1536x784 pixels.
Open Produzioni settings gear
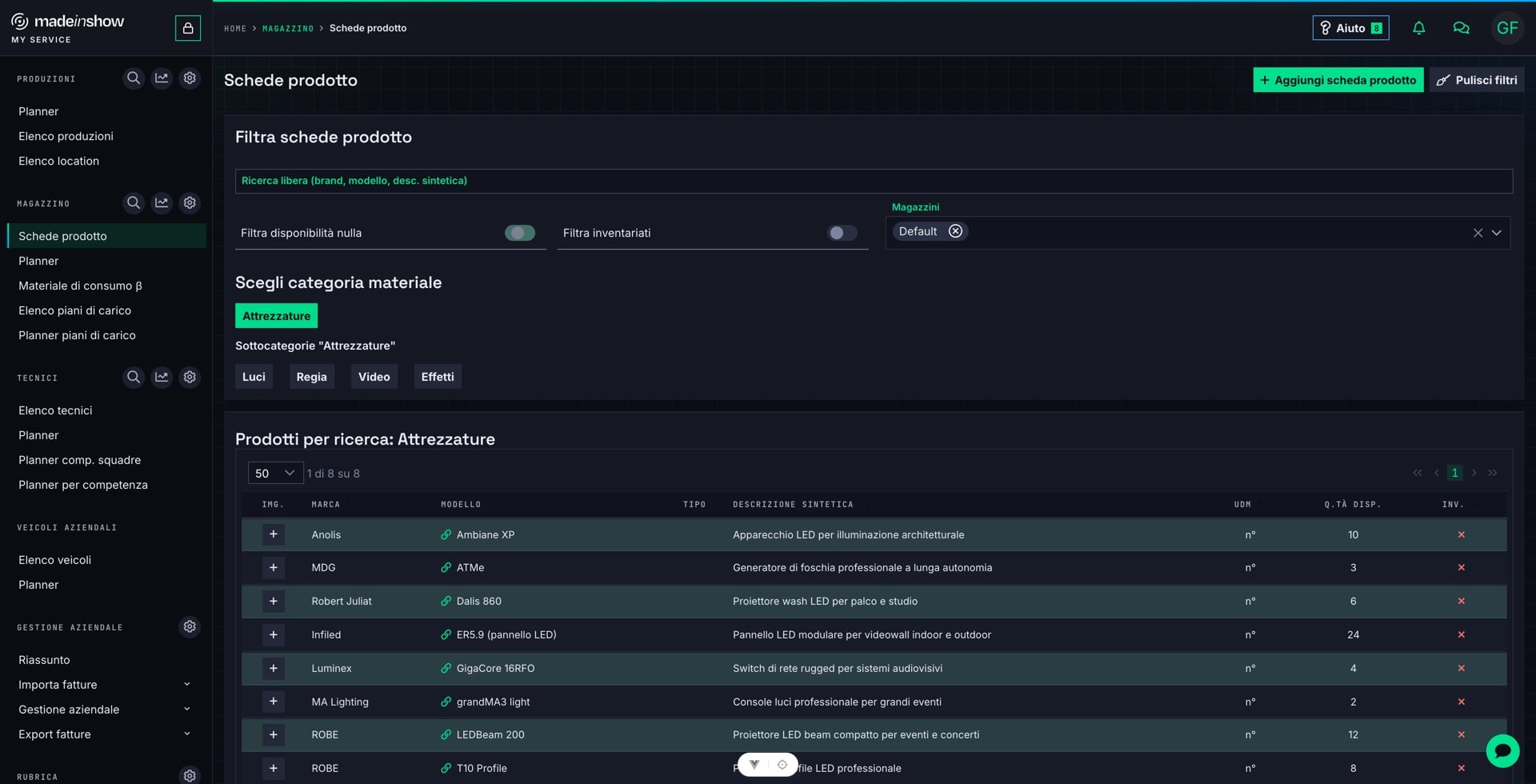click(190, 78)
